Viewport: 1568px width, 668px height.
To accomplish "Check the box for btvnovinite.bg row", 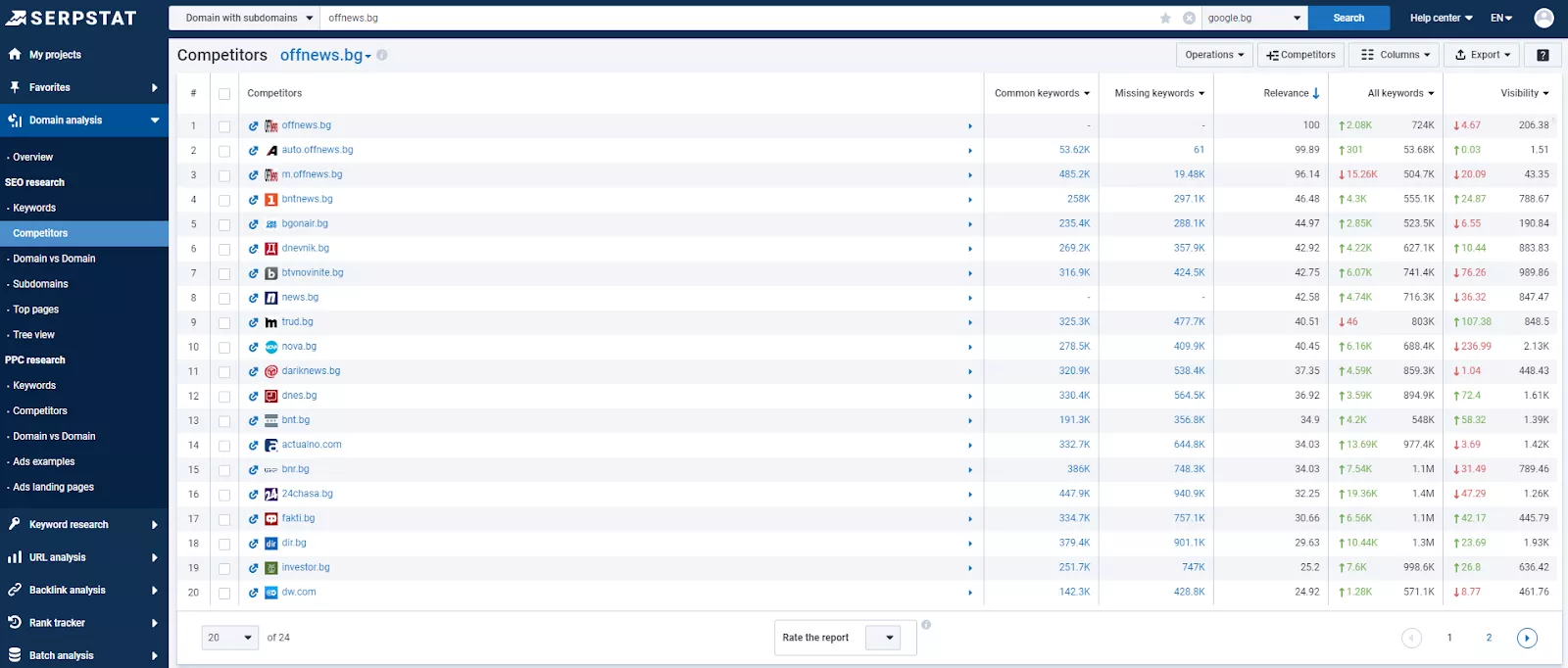I will (224, 273).
